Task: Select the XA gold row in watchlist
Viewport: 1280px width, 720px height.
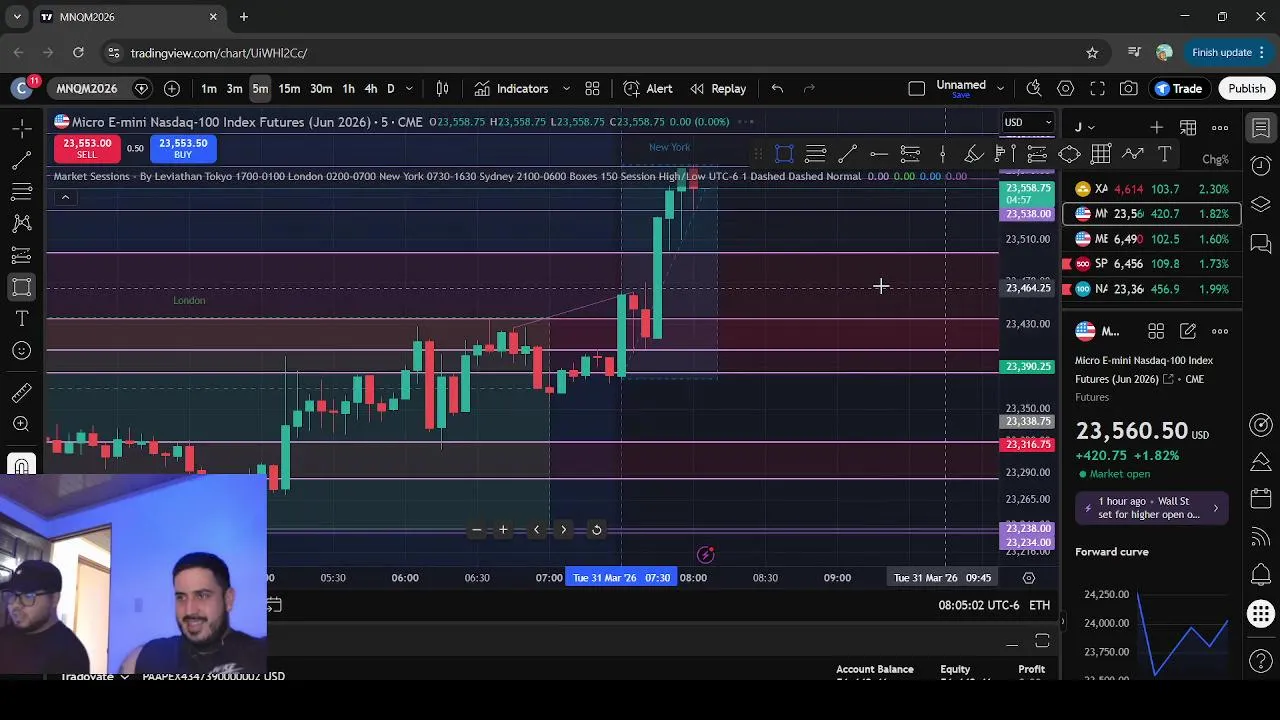Action: tap(1150, 189)
